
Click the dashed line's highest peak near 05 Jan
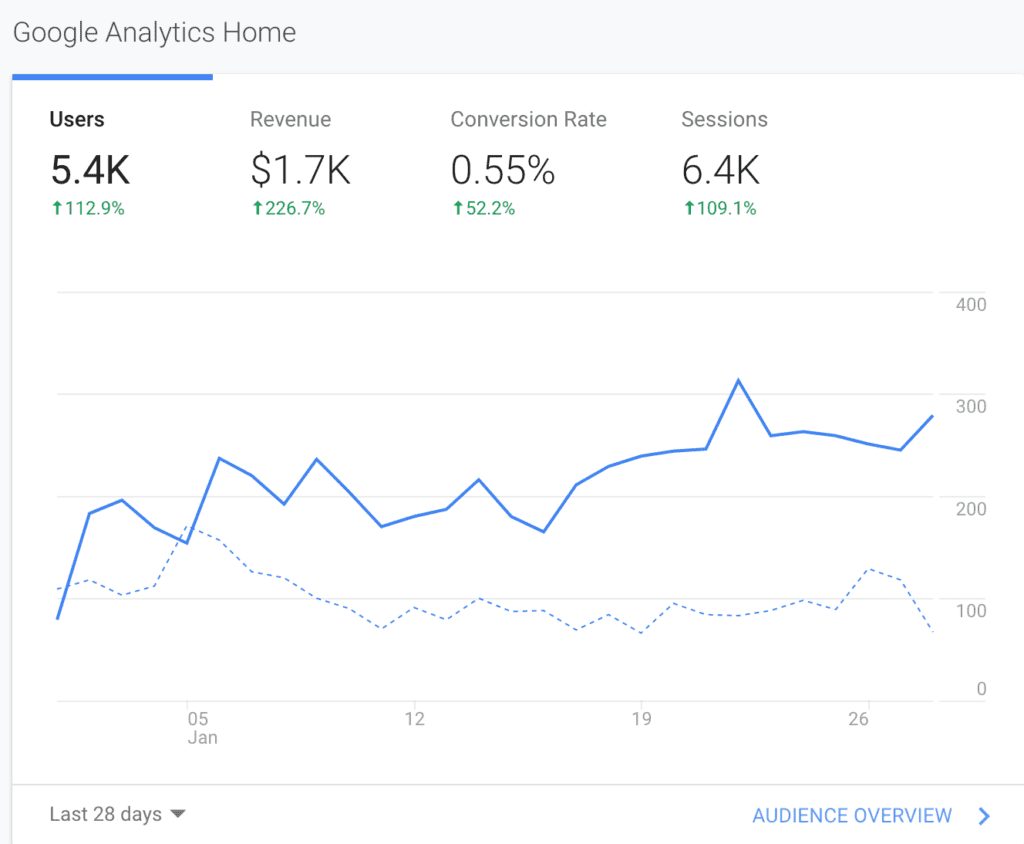click(x=188, y=527)
